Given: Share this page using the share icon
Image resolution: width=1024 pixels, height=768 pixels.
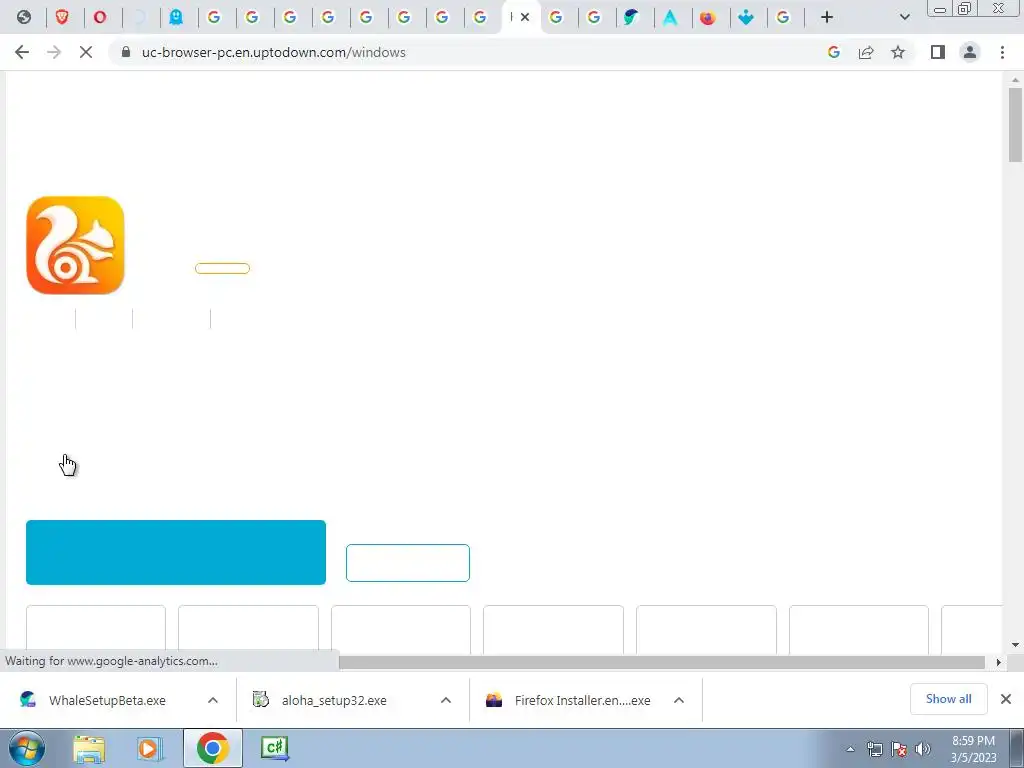Looking at the screenshot, I should pyautogui.click(x=866, y=52).
